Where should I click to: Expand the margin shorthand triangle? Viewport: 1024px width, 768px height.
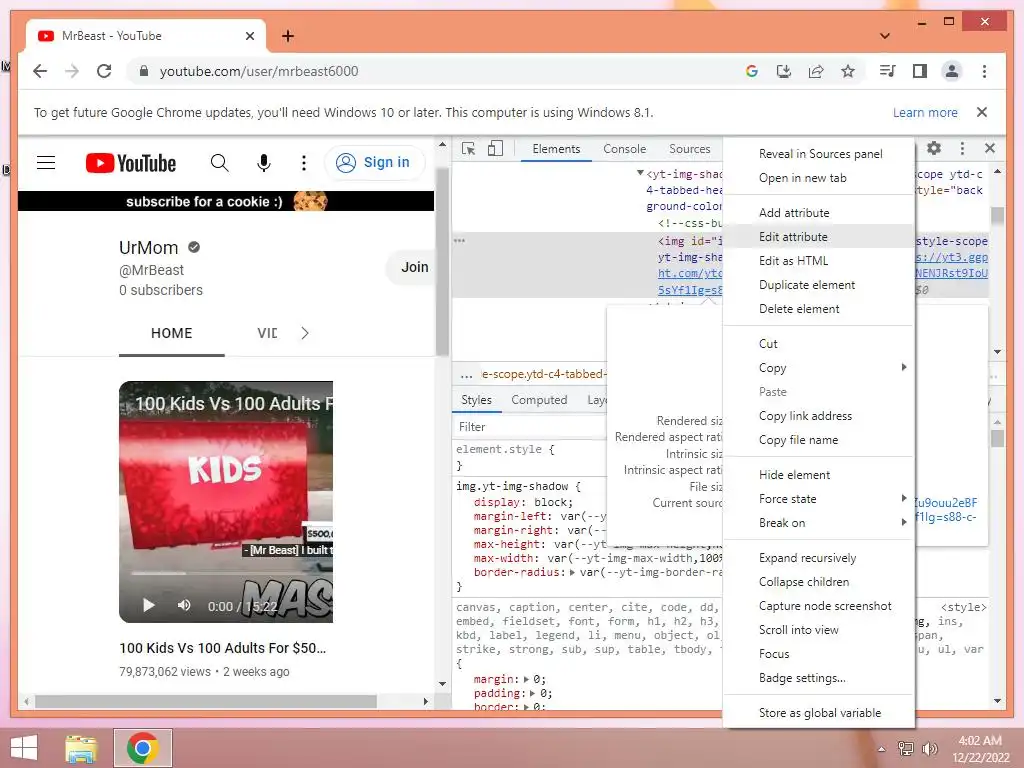click(x=527, y=679)
